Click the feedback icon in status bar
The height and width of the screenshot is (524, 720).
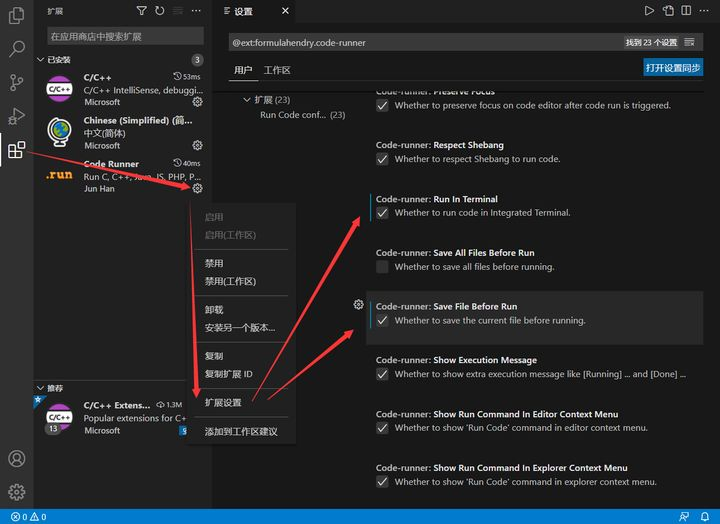684,517
